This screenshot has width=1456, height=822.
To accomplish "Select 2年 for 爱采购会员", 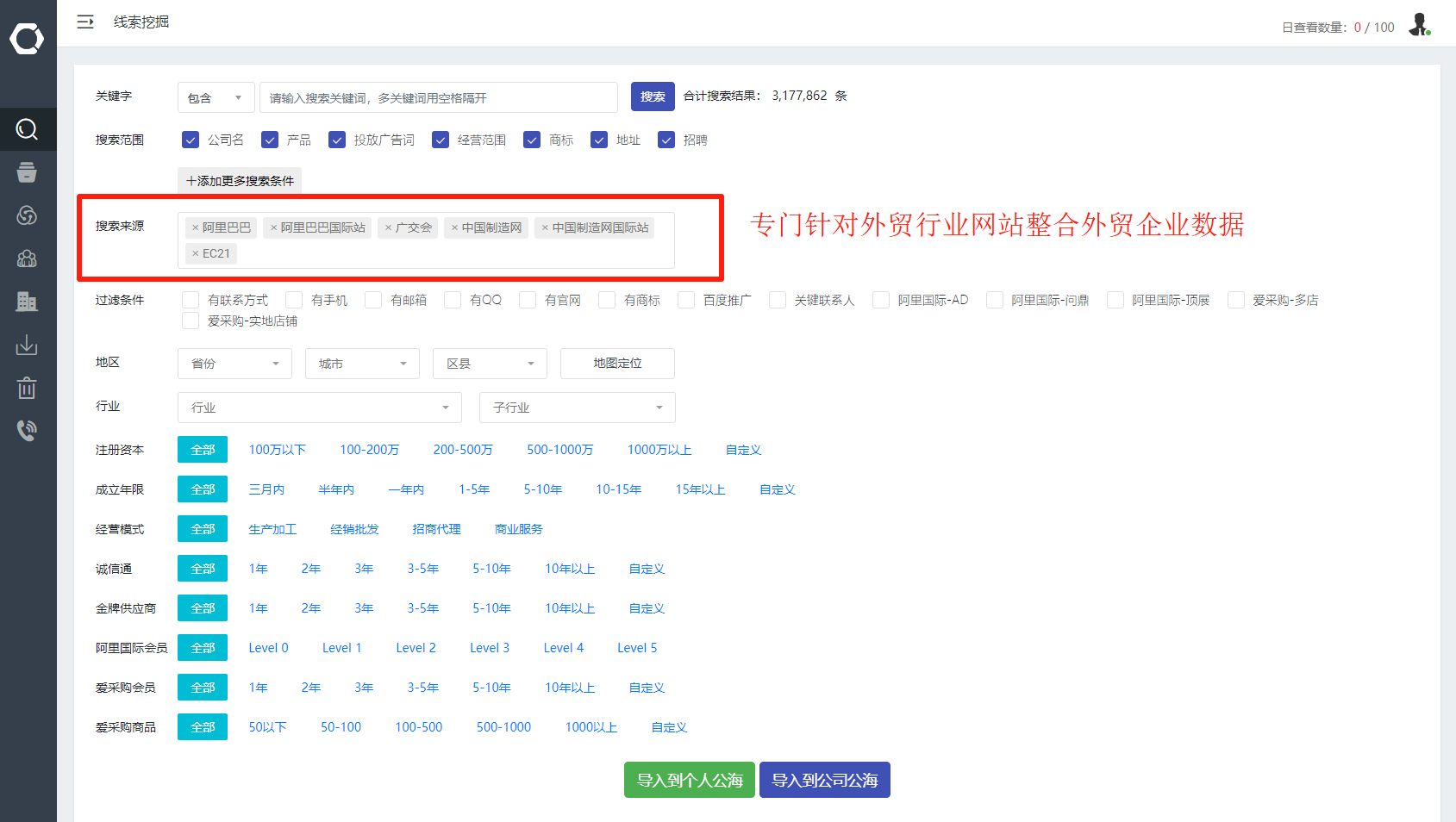I will (x=311, y=688).
